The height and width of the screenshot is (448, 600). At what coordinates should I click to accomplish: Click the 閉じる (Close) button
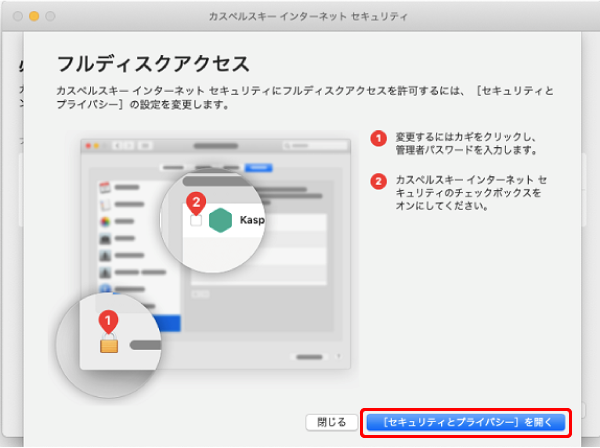[331, 422]
